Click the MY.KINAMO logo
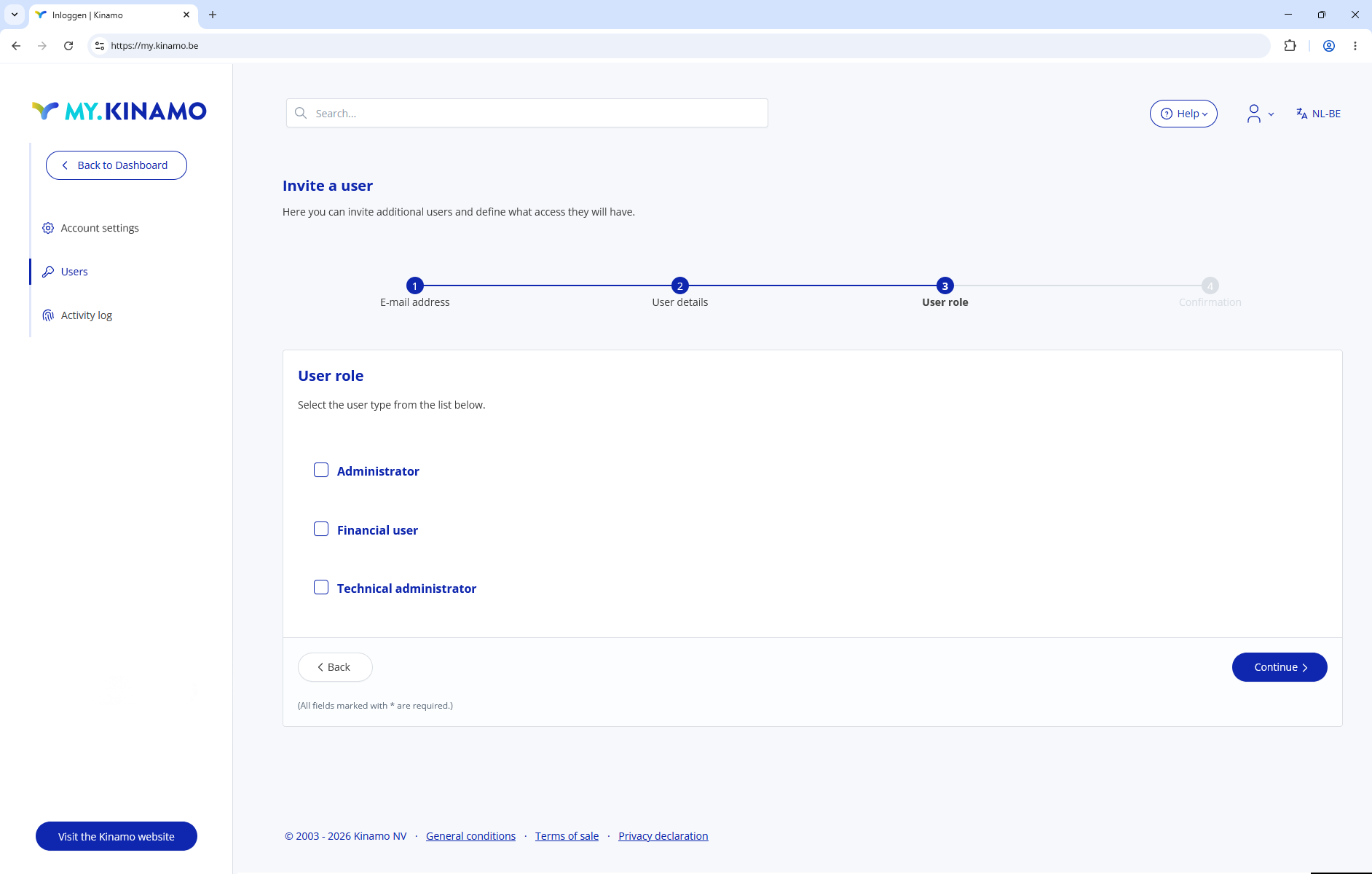The width and height of the screenshot is (1372, 874). click(119, 111)
